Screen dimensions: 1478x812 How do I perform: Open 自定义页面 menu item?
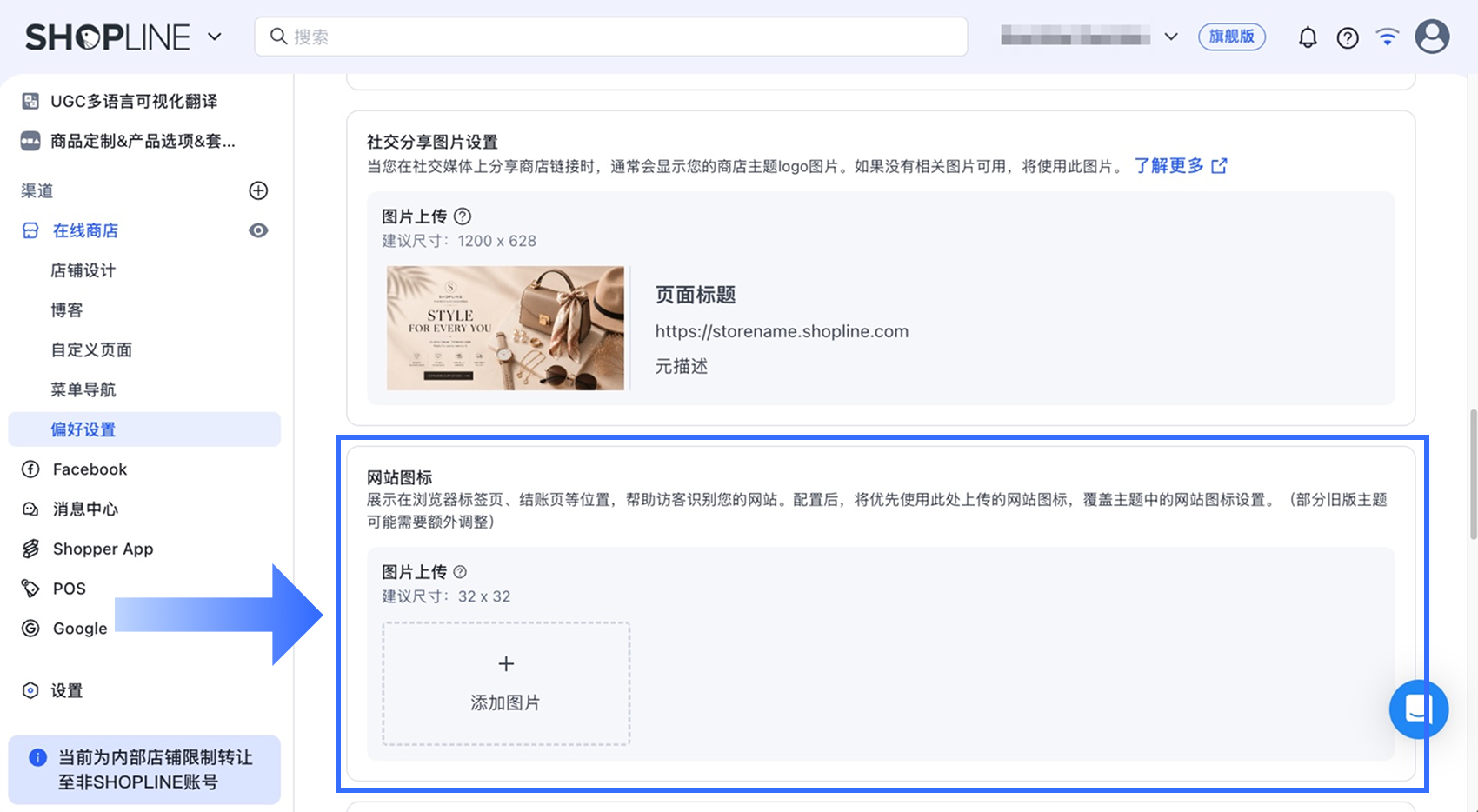point(91,349)
